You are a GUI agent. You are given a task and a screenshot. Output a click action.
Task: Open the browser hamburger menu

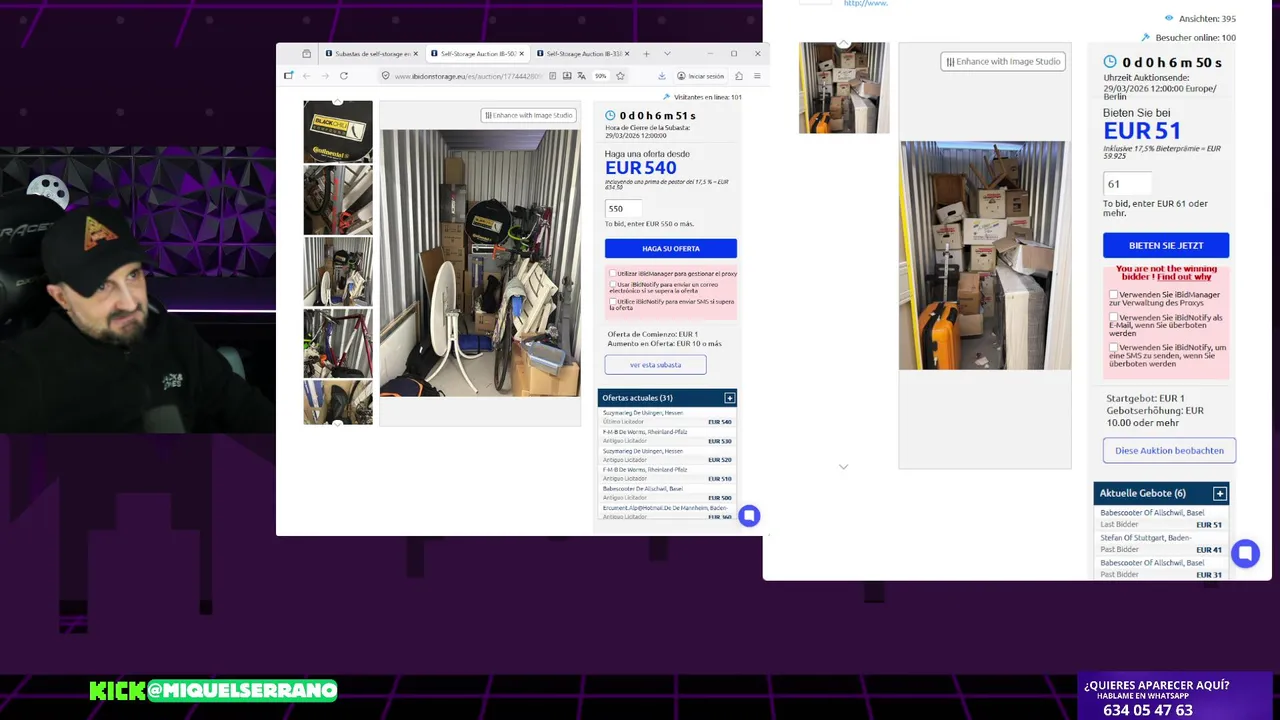757,76
